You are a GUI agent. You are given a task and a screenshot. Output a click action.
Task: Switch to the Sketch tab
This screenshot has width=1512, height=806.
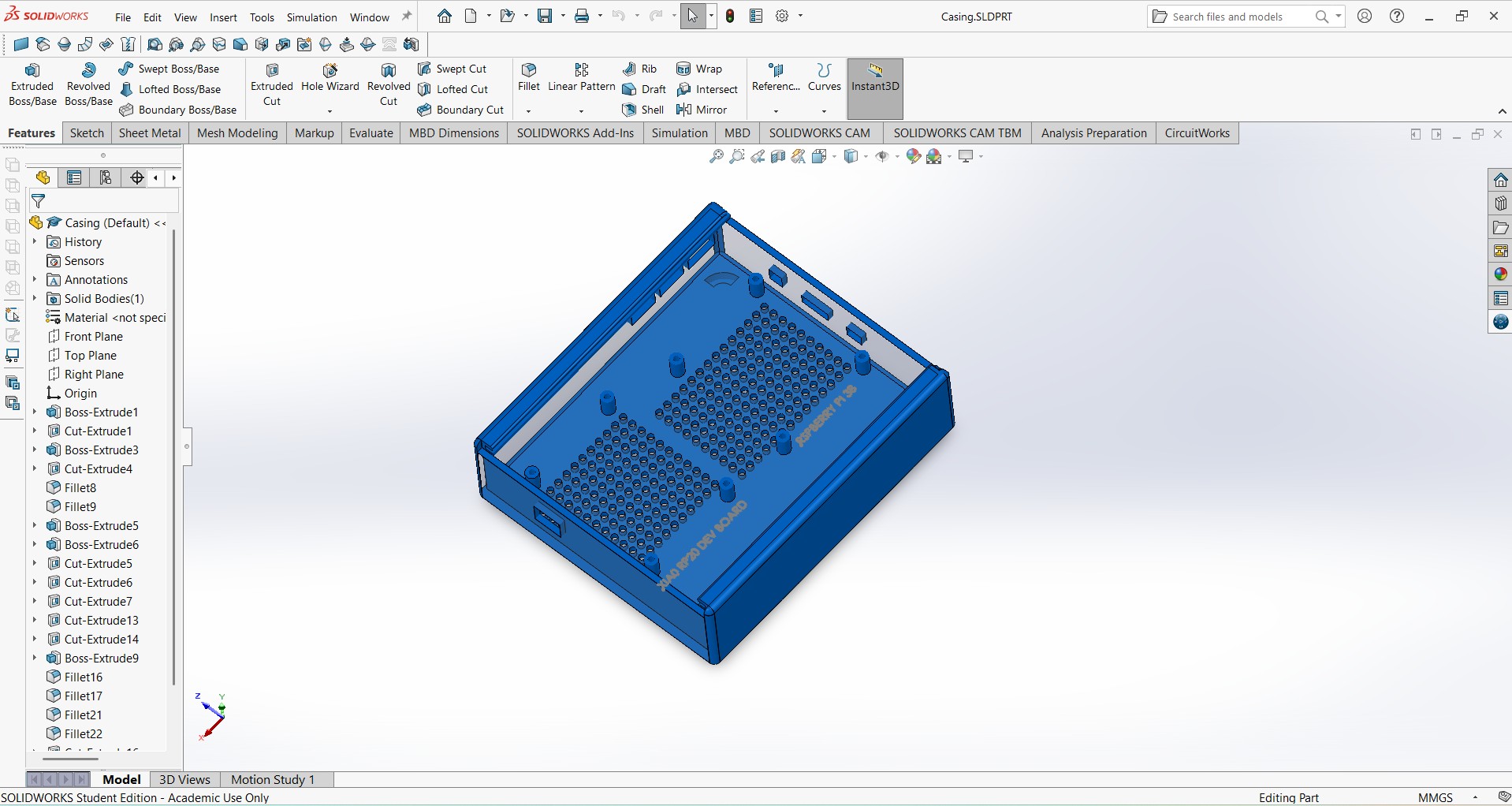coord(87,133)
